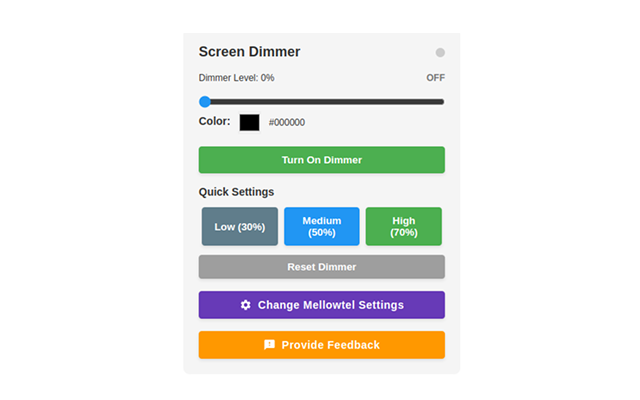Image resolution: width=640 pixels, height=400 pixels.
Task: Click the far right end of the slider track
Action: coord(442,101)
